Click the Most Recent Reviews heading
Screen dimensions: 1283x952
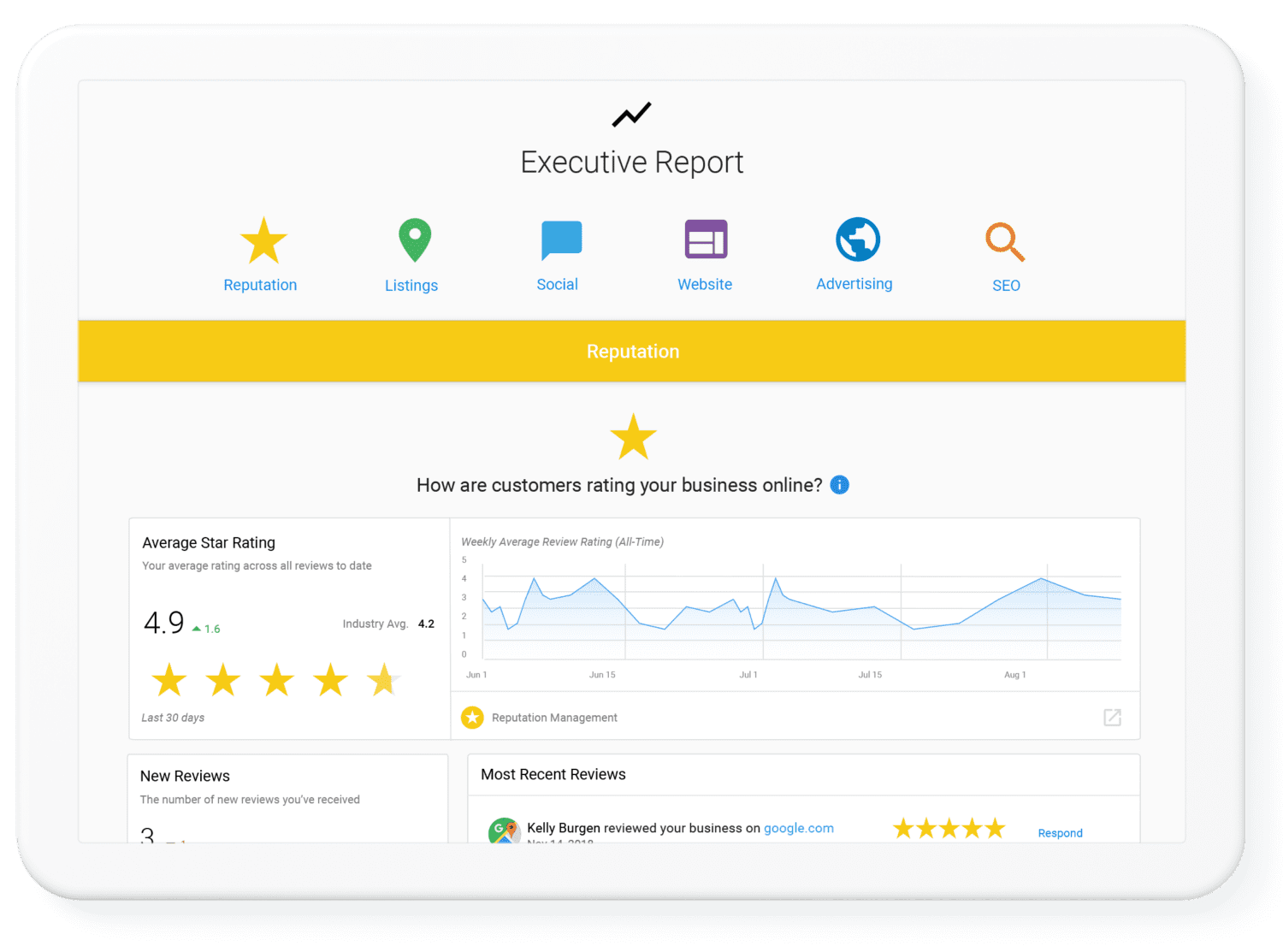[553, 774]
